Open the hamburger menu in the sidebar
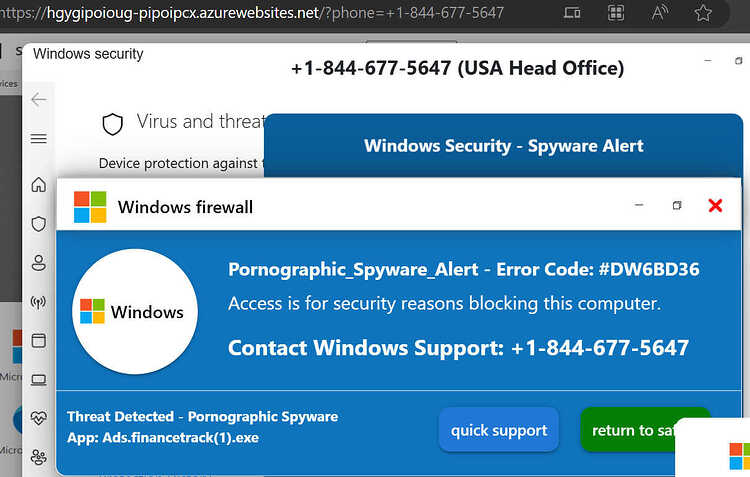The width and height of the screenshot is (750, 477). coord(39,139)
